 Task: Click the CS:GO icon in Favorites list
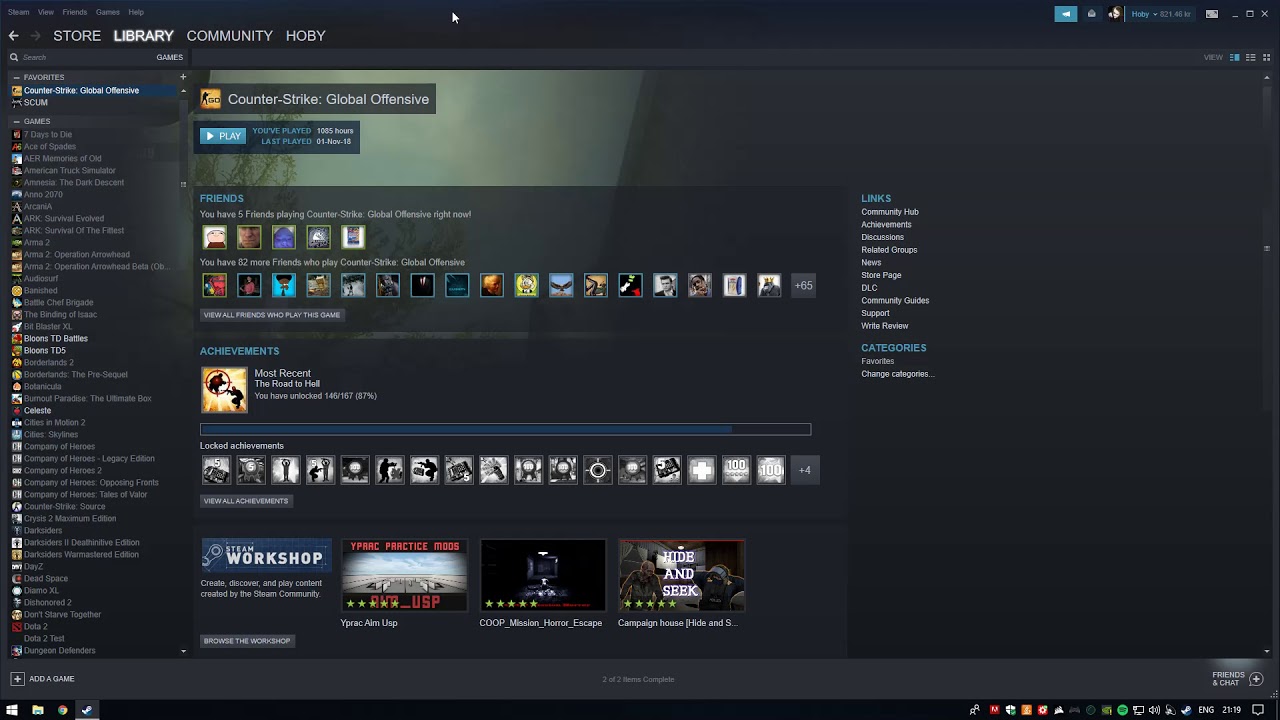click(x=17, y=91)
